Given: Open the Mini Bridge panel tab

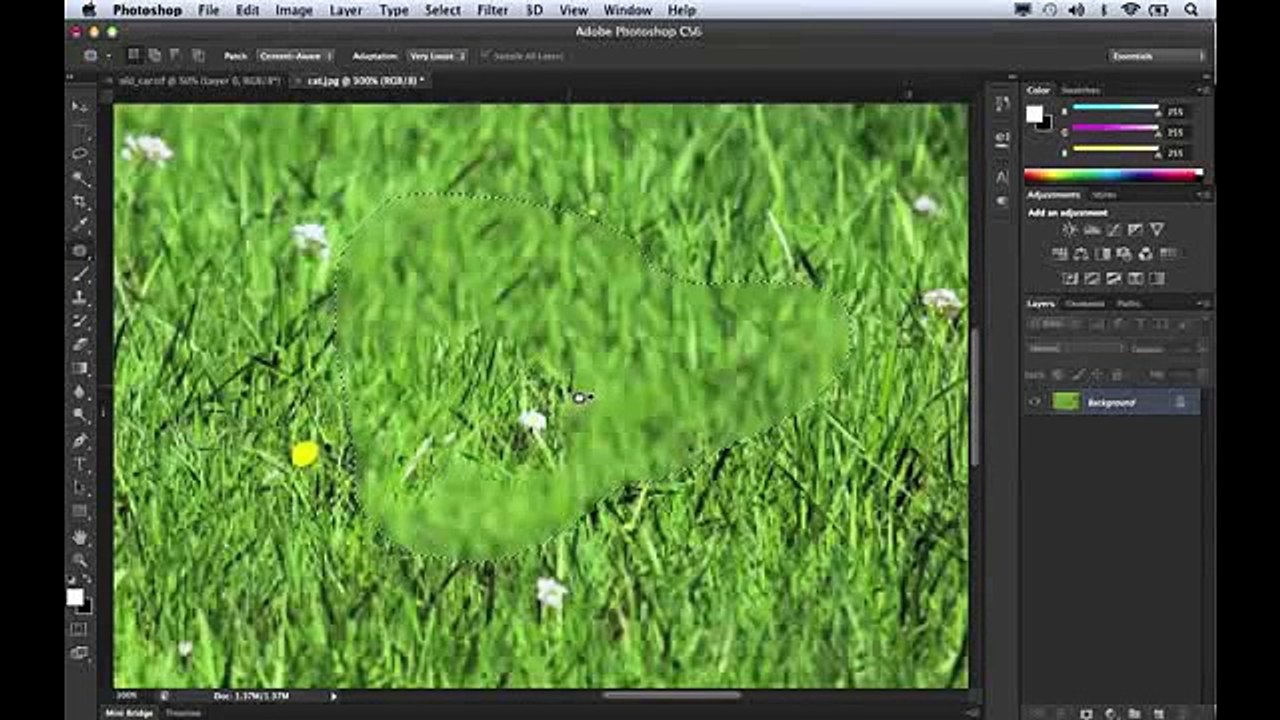Looking at the screenshot, I should click(x=129, y=712).
